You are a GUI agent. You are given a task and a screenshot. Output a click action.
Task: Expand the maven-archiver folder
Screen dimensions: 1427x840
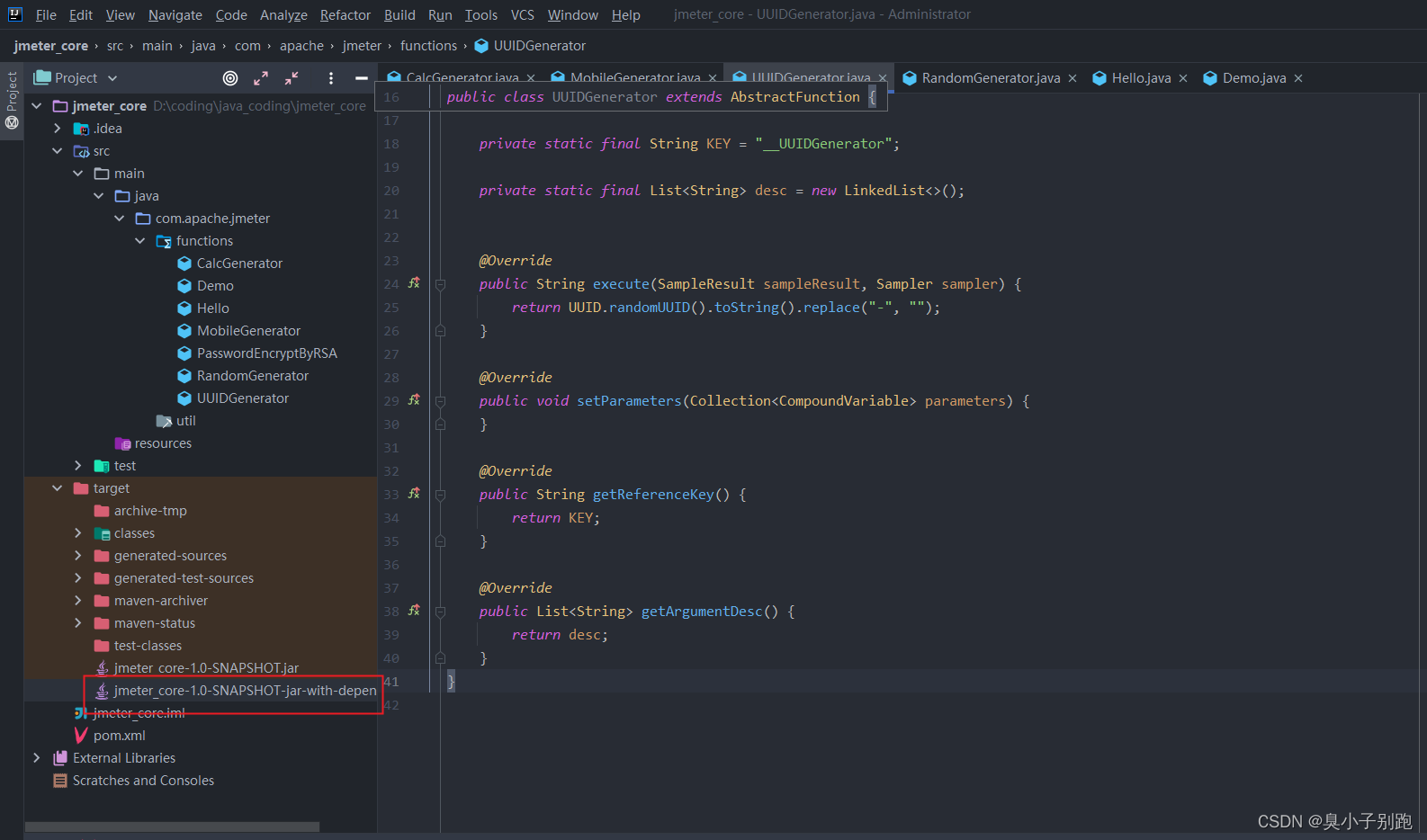coord(78,601)
